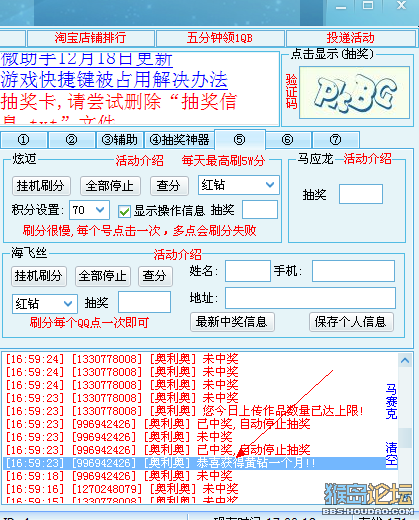Expand the 红钻 dropdown in 海飞丝 group
The image size is (419, 520).
click(45, 304)
